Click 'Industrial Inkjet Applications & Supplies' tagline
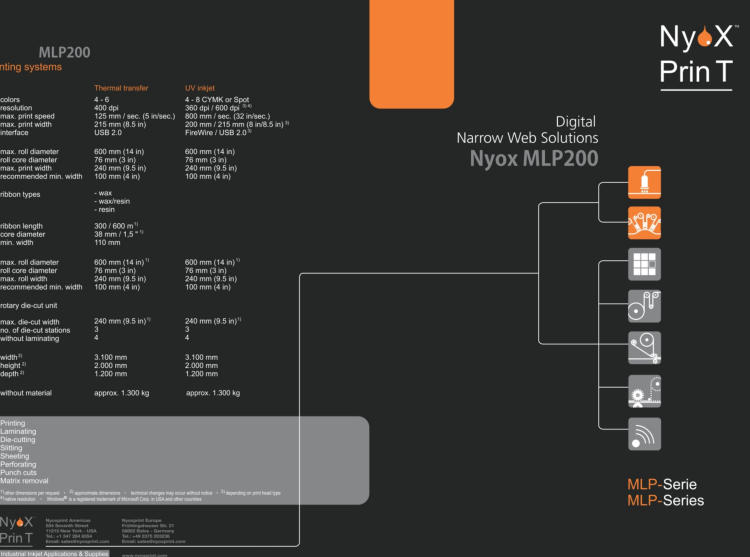The height and width of the screenshot is (557, 750). [54, 554]
